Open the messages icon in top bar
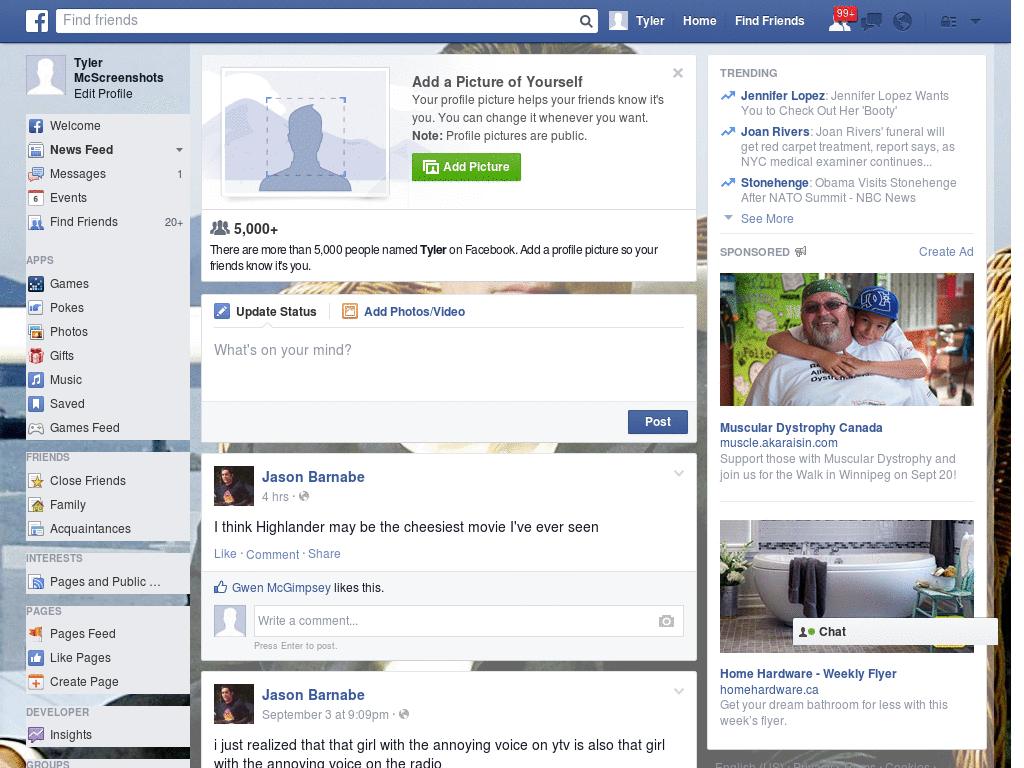This screenshot has height=768, width=1024. click(871, 22)
